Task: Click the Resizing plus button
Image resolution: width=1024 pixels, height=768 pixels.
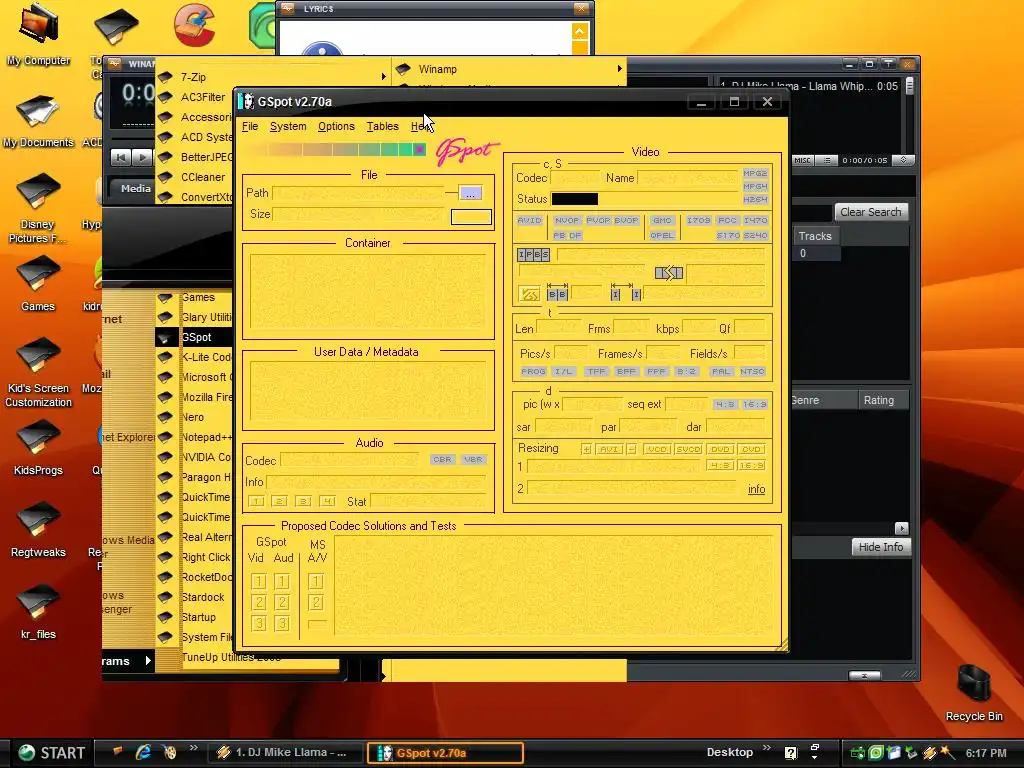Action: pos(586,449)
